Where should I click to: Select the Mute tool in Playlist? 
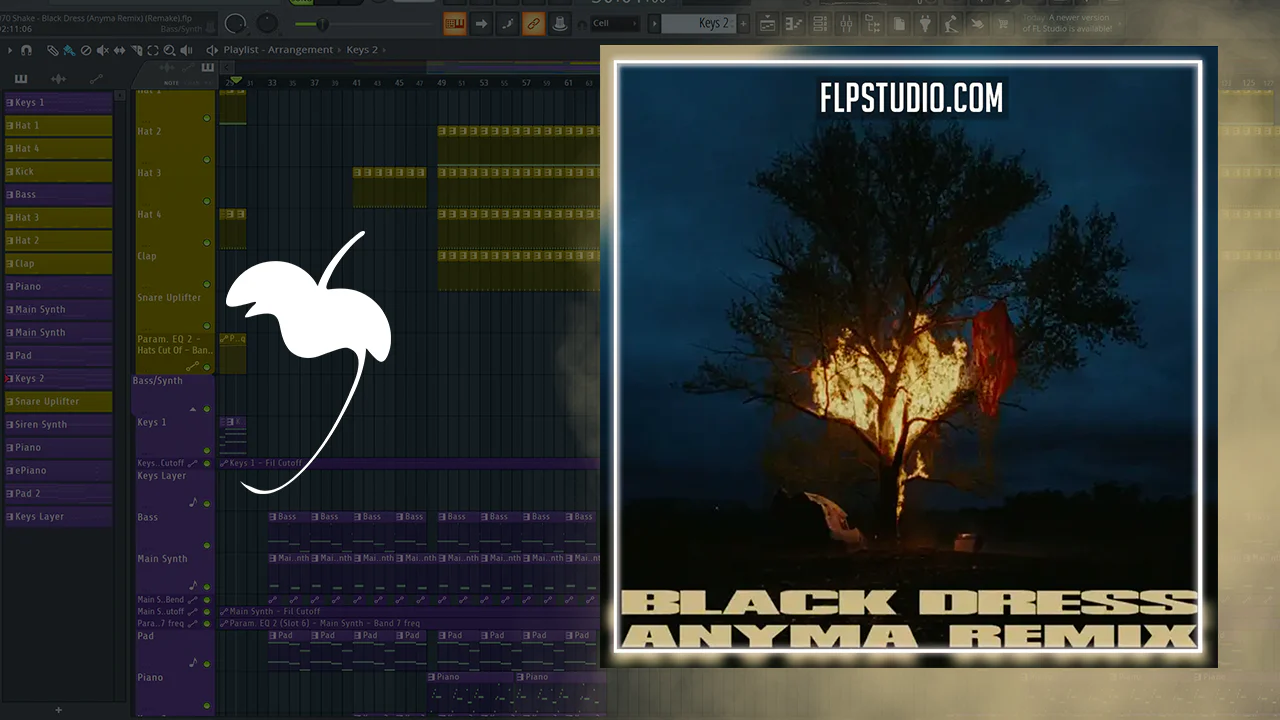pyautogui.click(x=102, y=50)
